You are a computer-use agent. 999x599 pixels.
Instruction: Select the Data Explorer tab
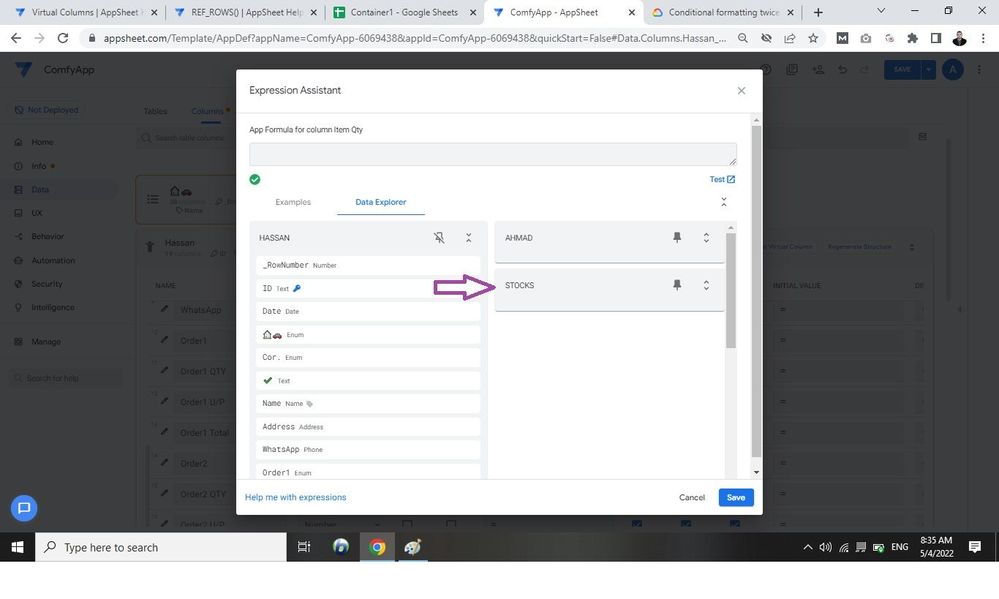point(380,202)
